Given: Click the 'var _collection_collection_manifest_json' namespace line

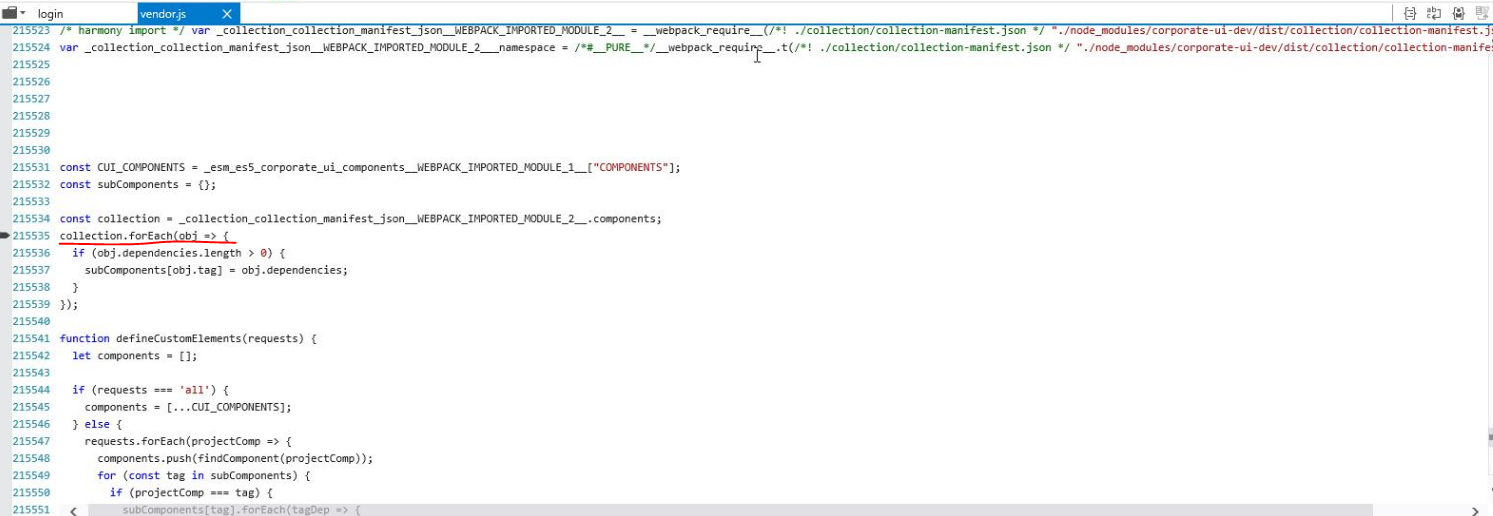Looking at the screenshot, I should 776,48.
